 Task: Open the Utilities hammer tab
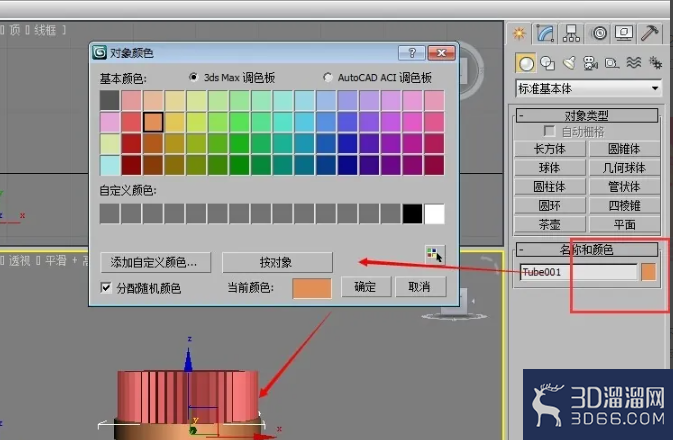click(x=650, y=33)
